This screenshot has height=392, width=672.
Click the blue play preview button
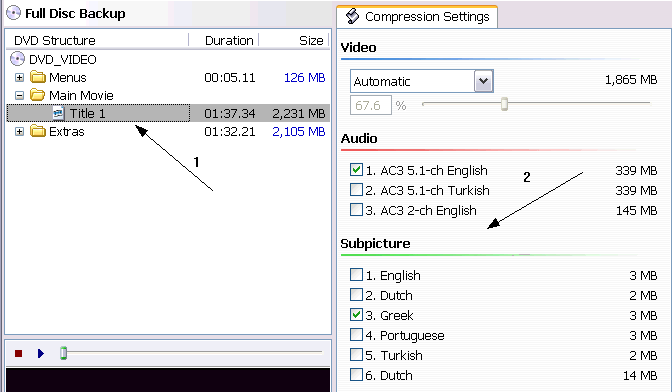click(x=41, y=353)
